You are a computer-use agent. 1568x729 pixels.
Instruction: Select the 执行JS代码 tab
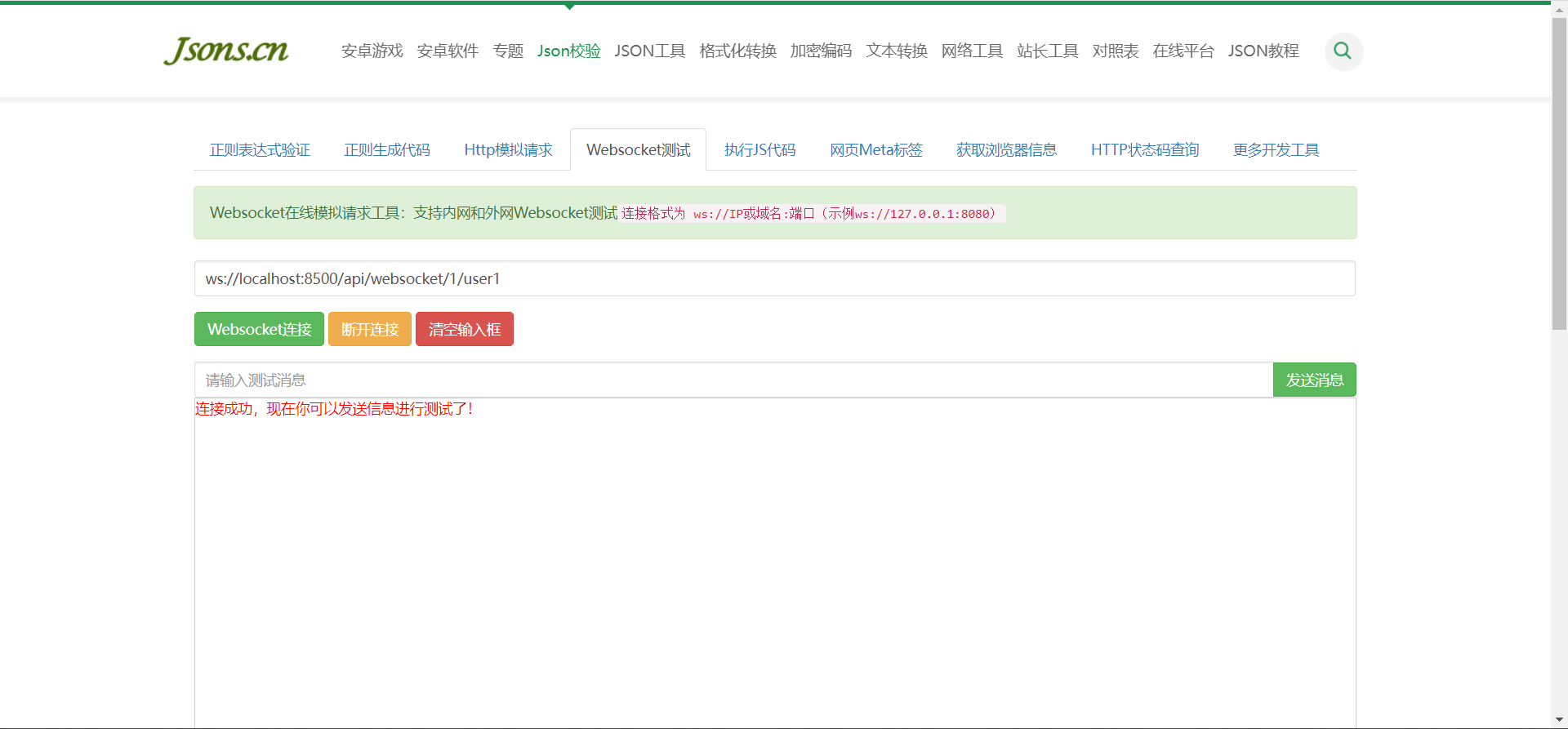(x=759, y=150)
